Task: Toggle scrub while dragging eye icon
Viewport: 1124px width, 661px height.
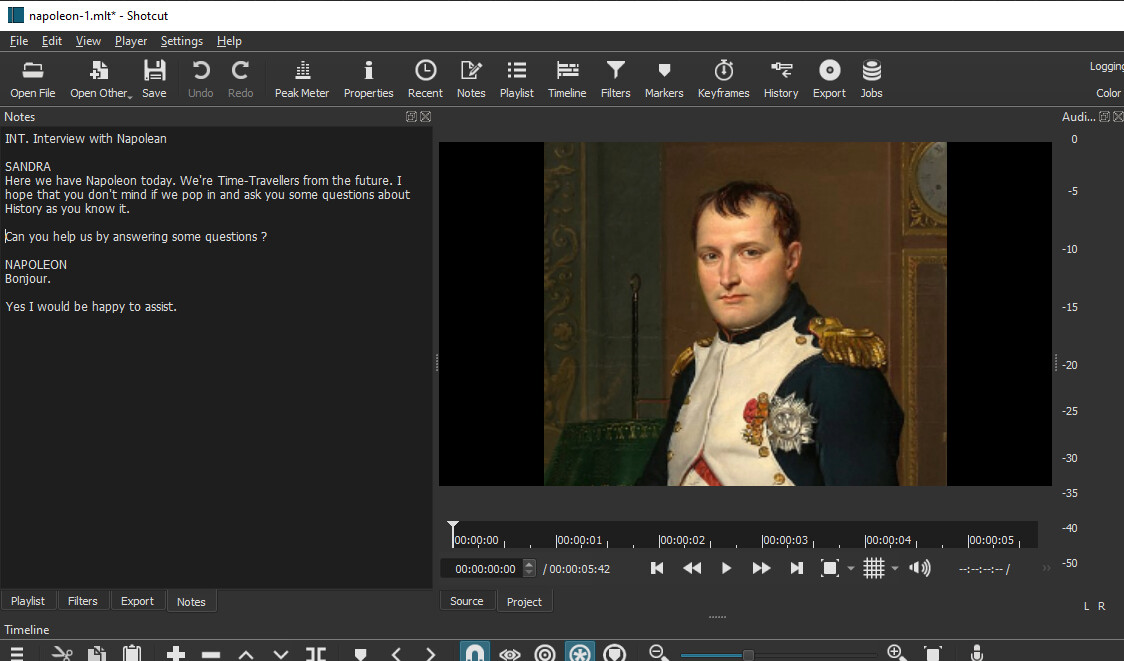Action: 510,653
